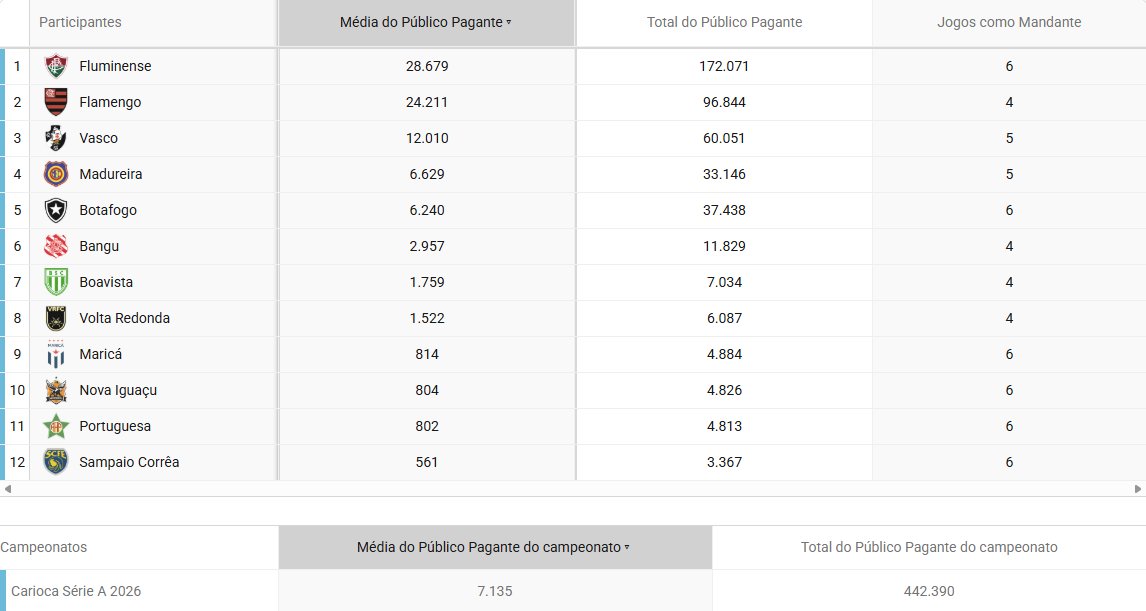Sort by Média do Público Pagante column
The width and height of the screenshot is (1146, 611).
point(426,22)
